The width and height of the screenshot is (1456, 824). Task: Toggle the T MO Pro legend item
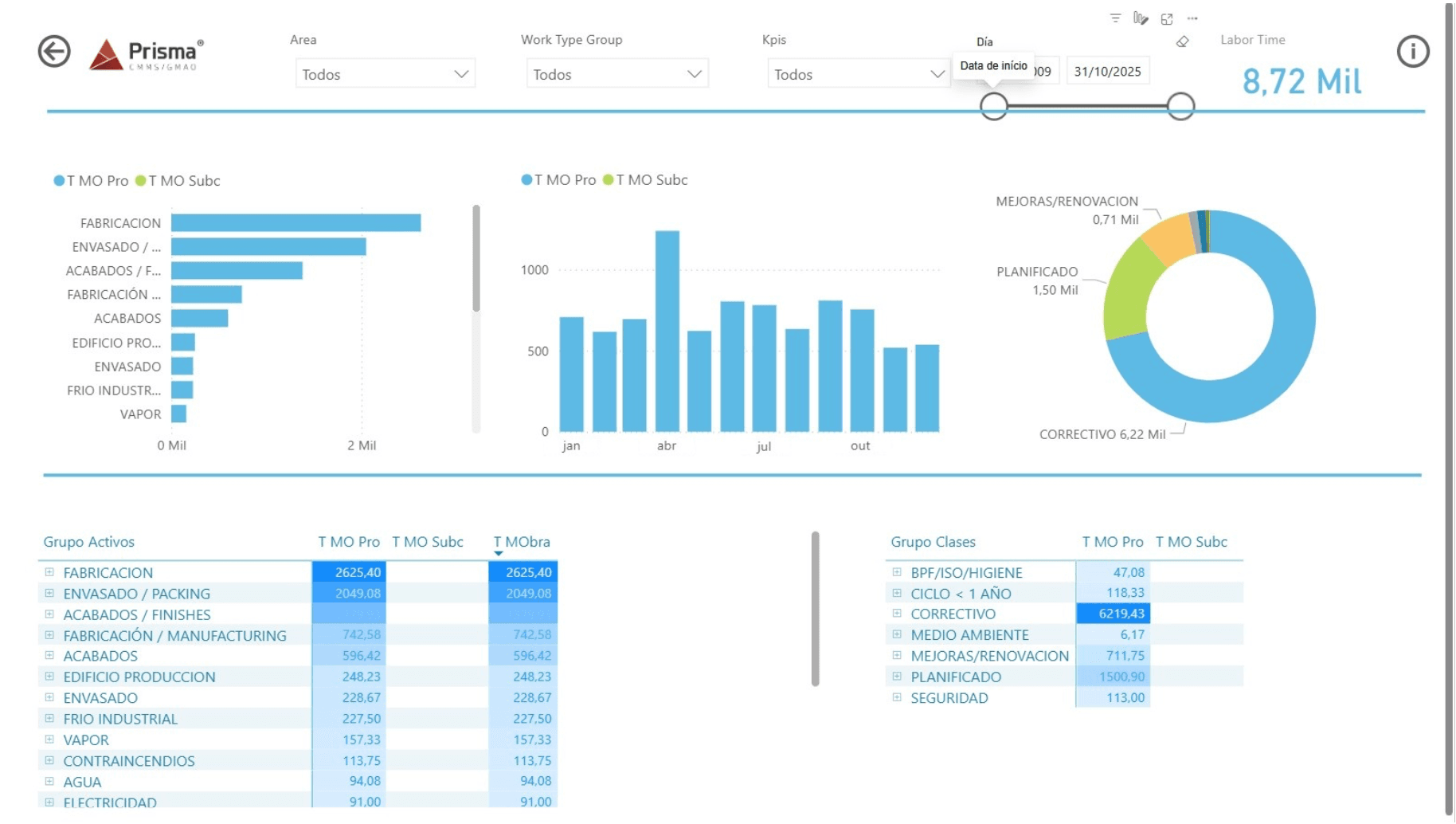click(92, 181)
